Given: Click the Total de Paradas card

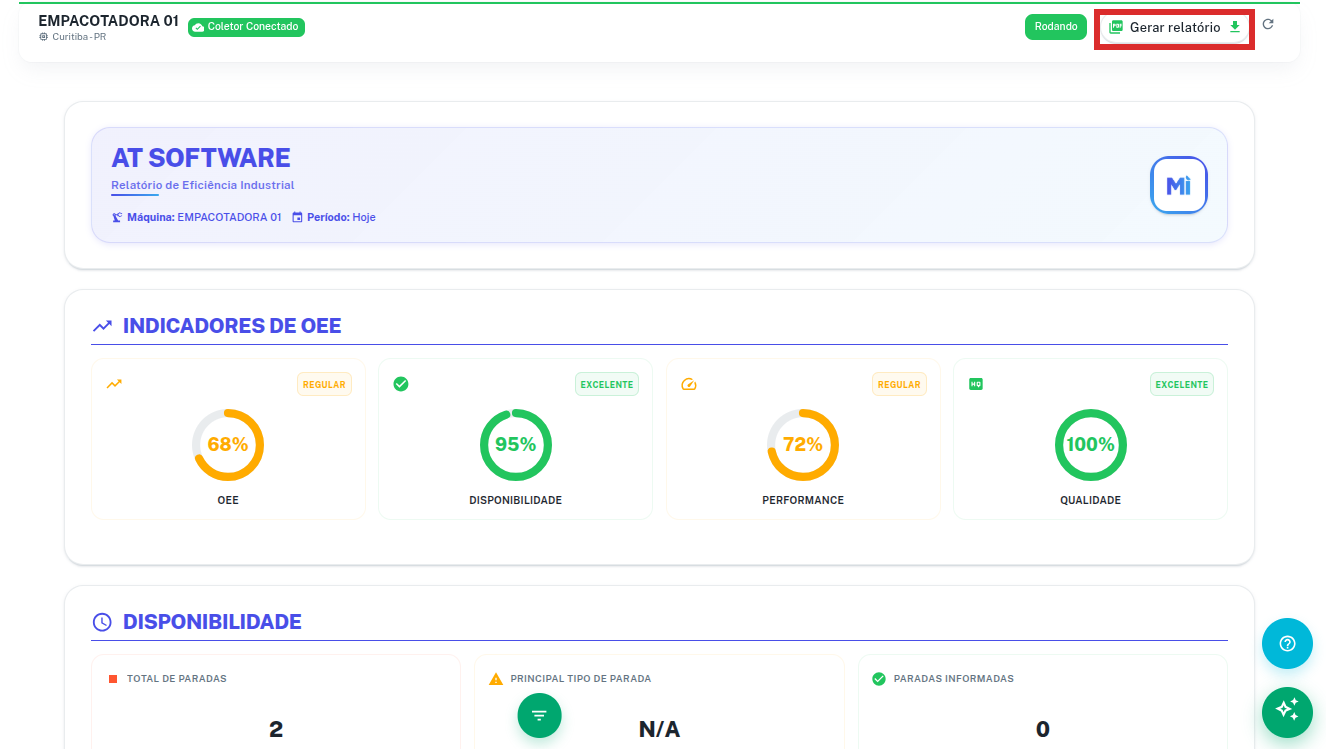Looking at the screenshot, I should [275, 702].
